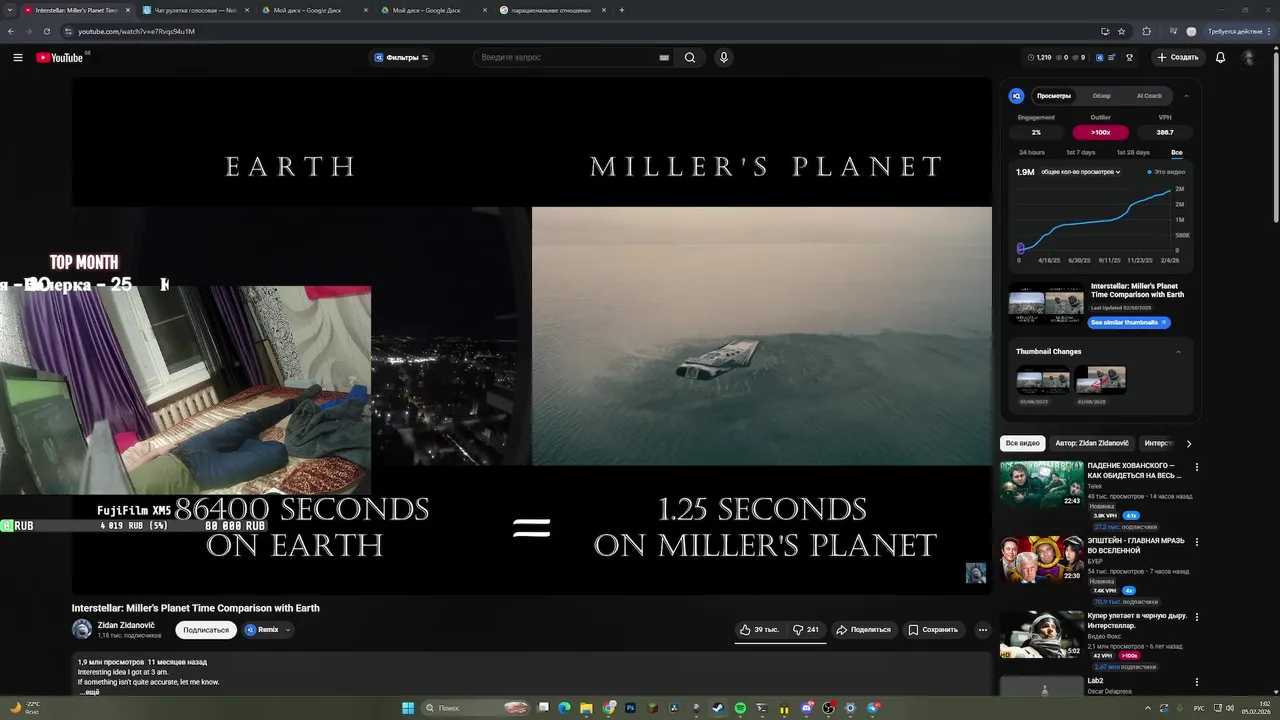Open the first thumbnail in Thumbnail Changes

tap(1043, 380)
